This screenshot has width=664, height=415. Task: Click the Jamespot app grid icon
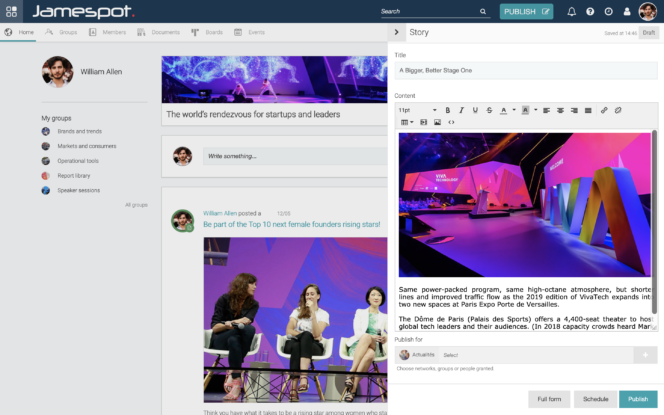[13, 12]
